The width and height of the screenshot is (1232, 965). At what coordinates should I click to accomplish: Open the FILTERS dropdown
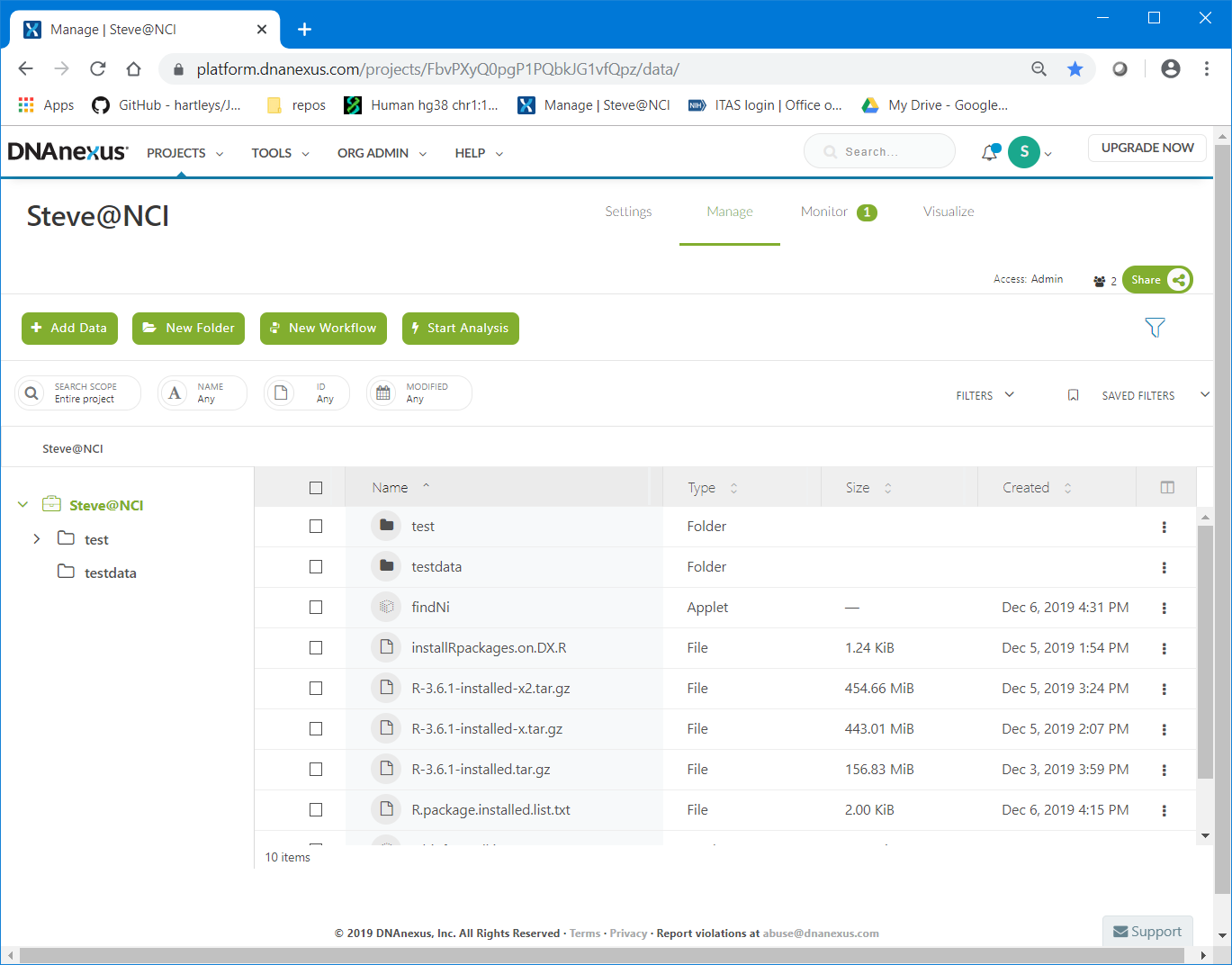coord(985,395)
